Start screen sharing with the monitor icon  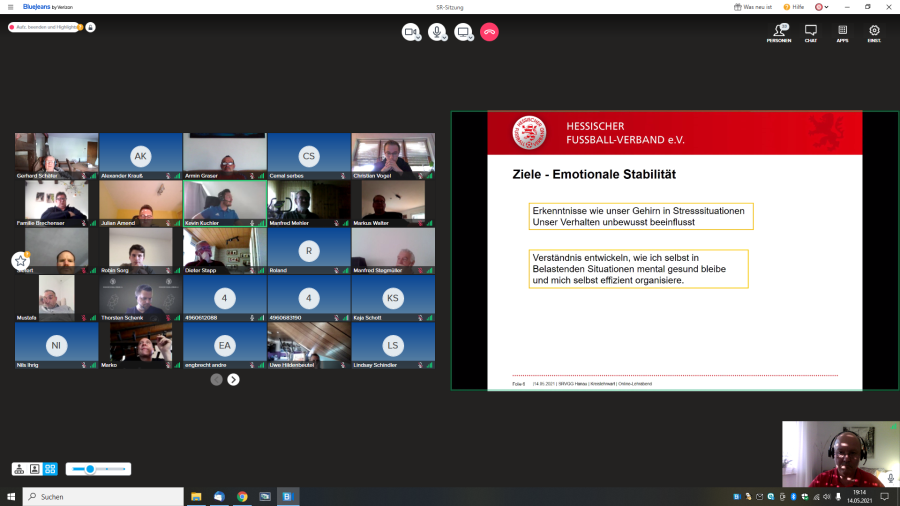(463, 32)
